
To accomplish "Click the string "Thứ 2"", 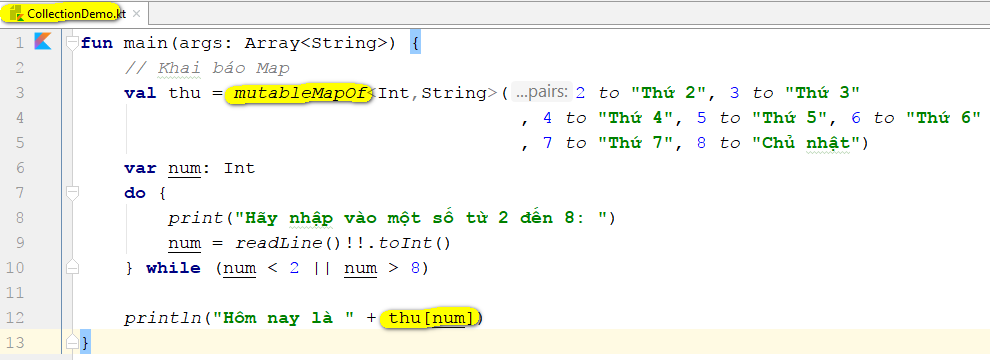I will click(x=668, y=93).
